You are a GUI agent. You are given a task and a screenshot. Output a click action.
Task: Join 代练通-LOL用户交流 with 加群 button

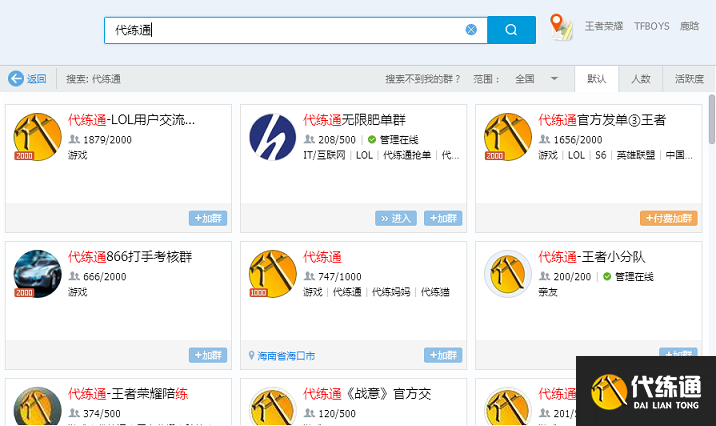pyautogui.click(x=207, y=218)
